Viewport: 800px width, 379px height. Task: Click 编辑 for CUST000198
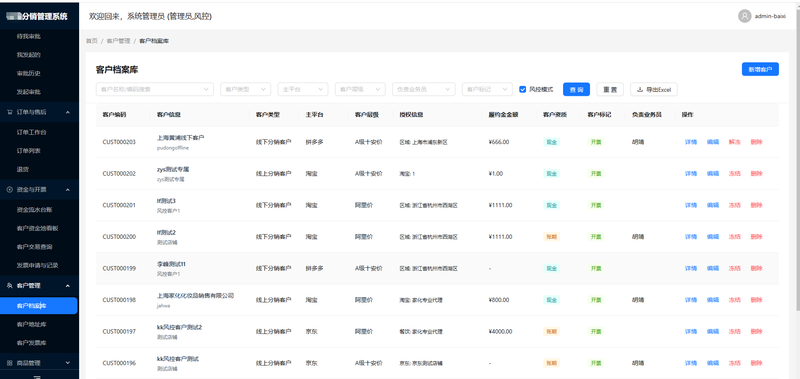713,300
